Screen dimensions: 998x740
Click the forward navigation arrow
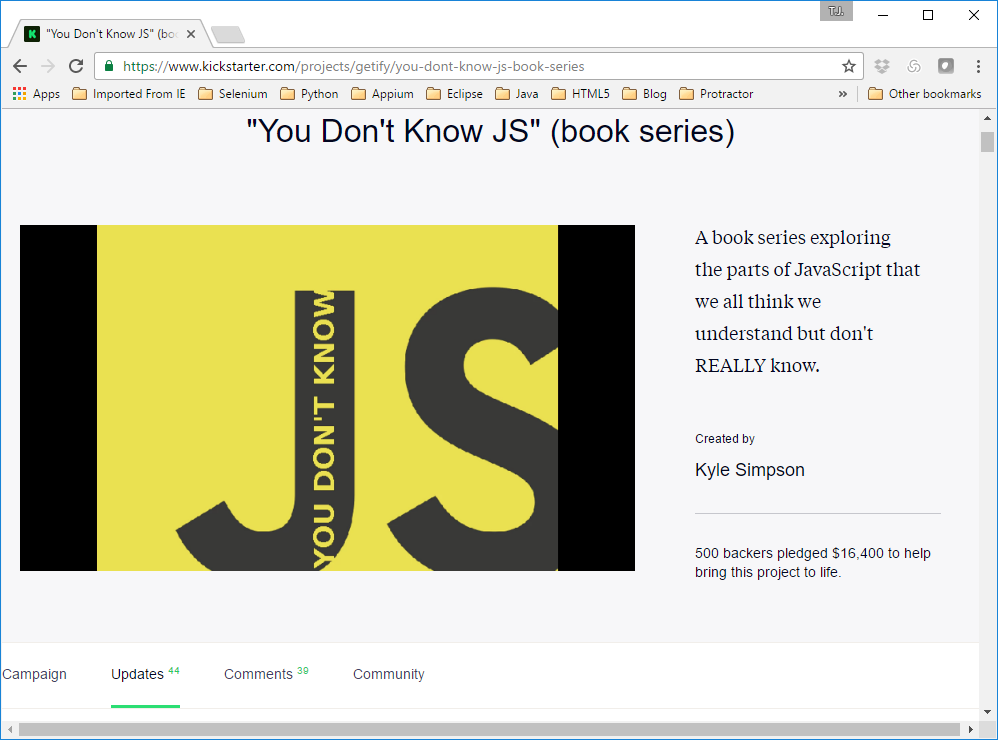click(x=47, y=66)
